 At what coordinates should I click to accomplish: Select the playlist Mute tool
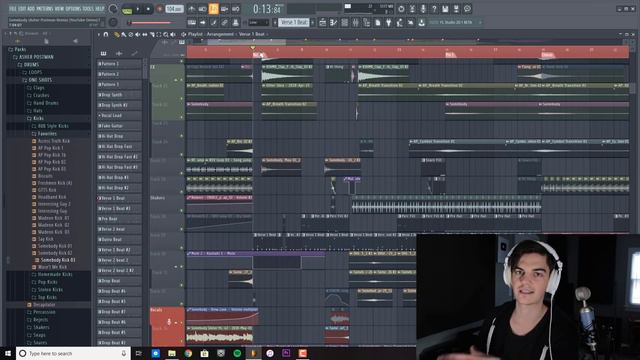pyautogui.click(x=138, y=35)
